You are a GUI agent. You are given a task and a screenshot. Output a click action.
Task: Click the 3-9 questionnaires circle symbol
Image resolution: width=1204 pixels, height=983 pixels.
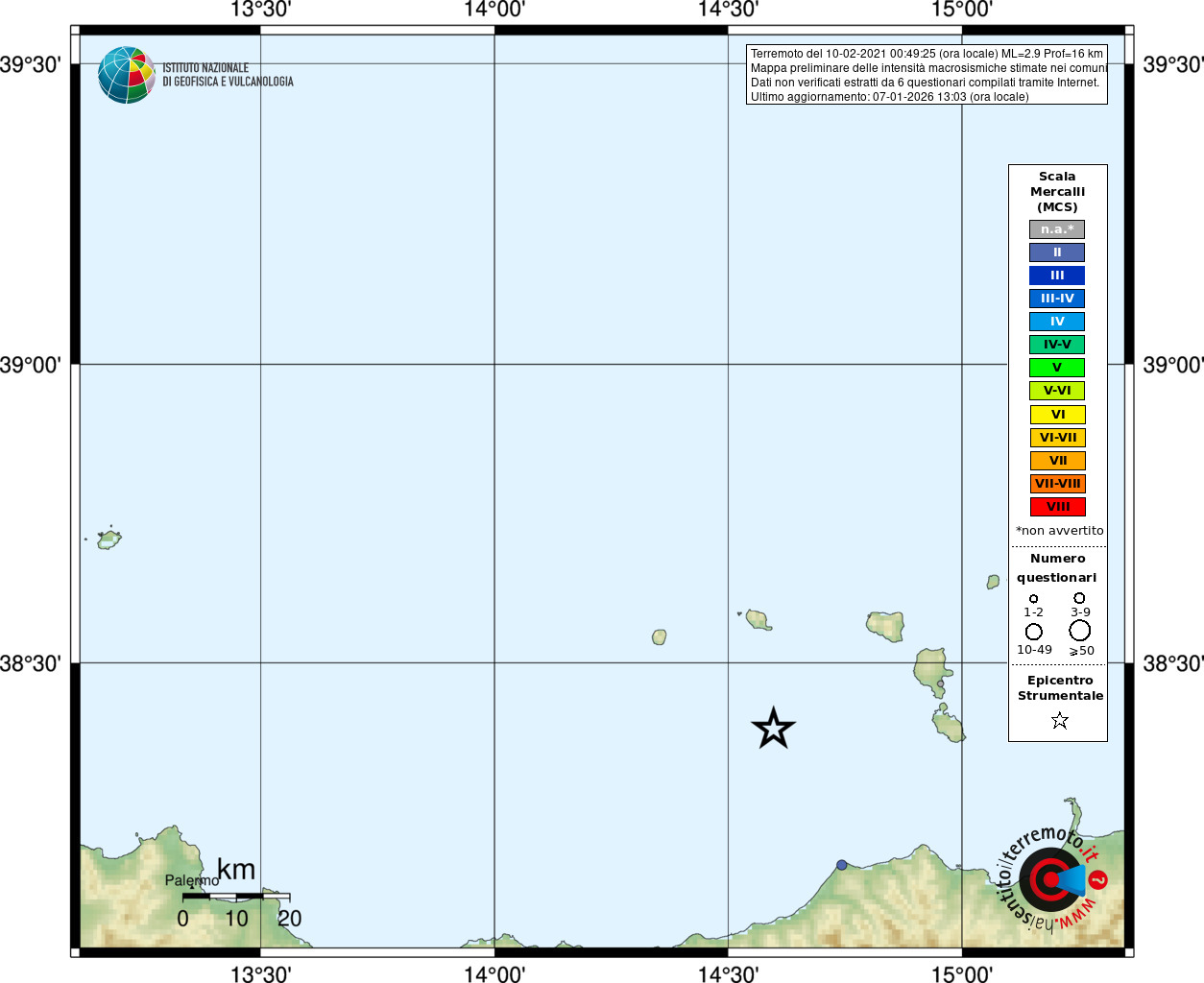(x=1079, y=598)
